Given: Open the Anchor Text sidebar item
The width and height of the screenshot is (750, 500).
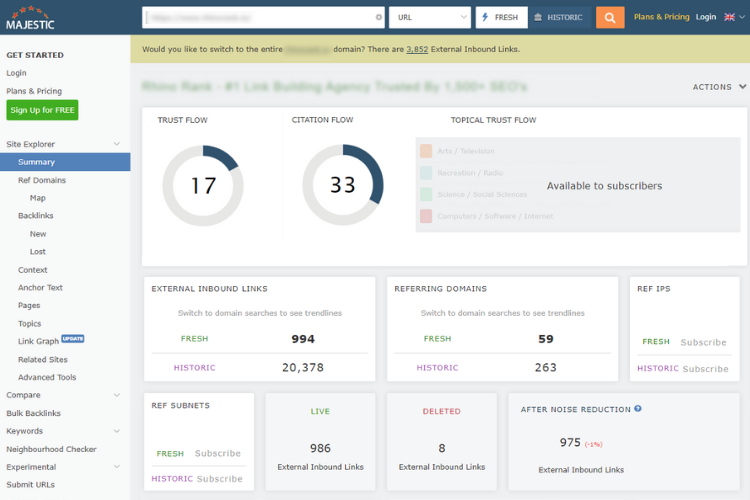Looking at the screenshot, I should coord(40,288).
